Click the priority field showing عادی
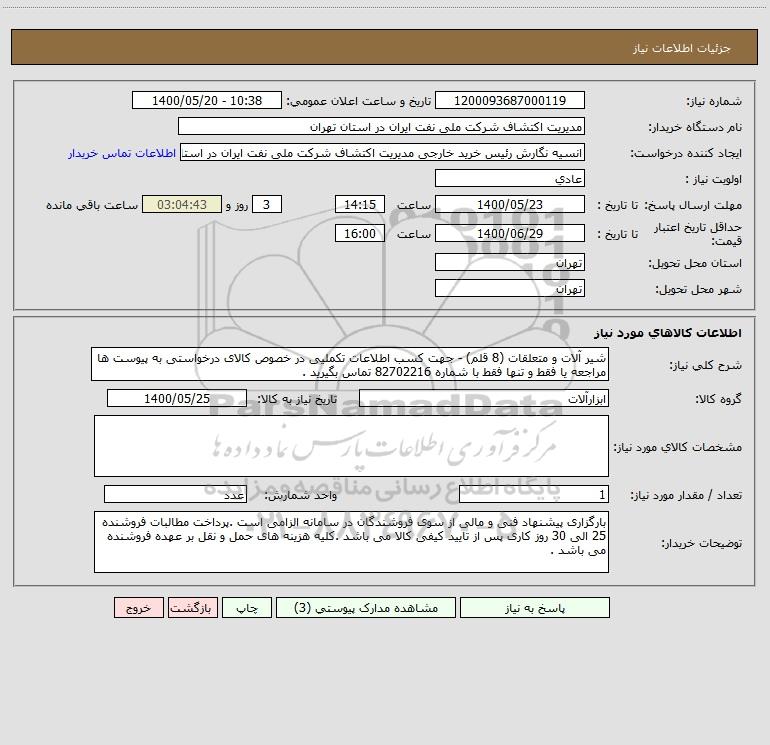This screenshot has width=770, height=745. 510,178
